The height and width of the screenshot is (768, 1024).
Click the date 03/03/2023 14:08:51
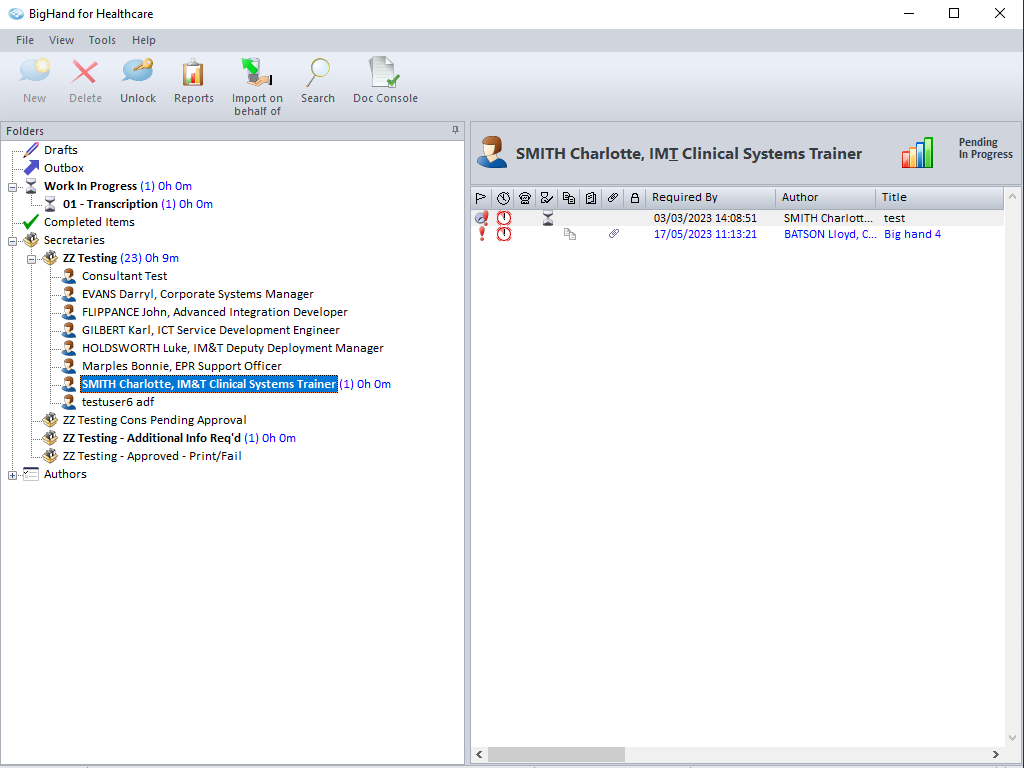pyautogui.click(x=705, y=218)
